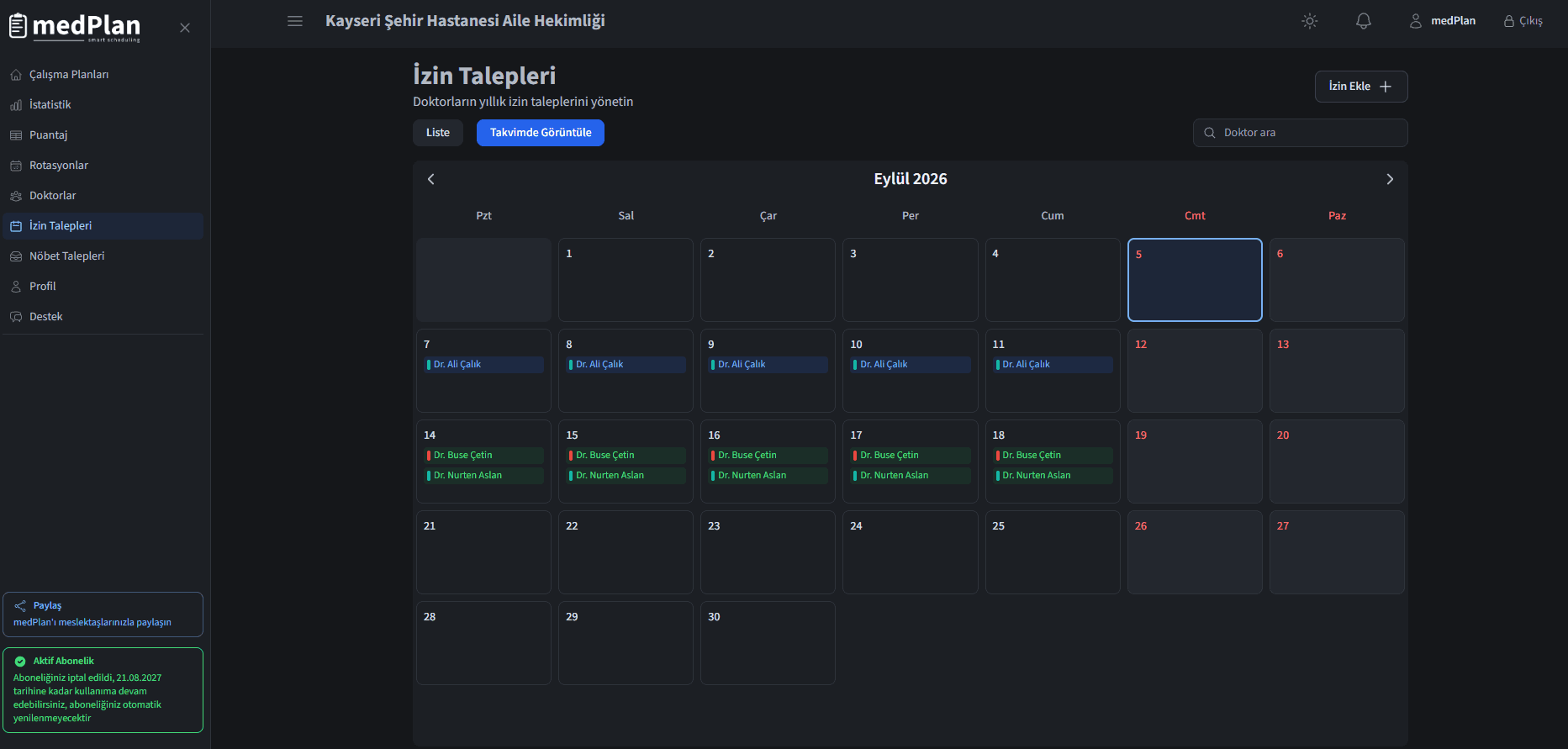This screenshot has height=749, width=1568.
Task: Focus the Doktor ara search field
Action: pos(1300,133)
